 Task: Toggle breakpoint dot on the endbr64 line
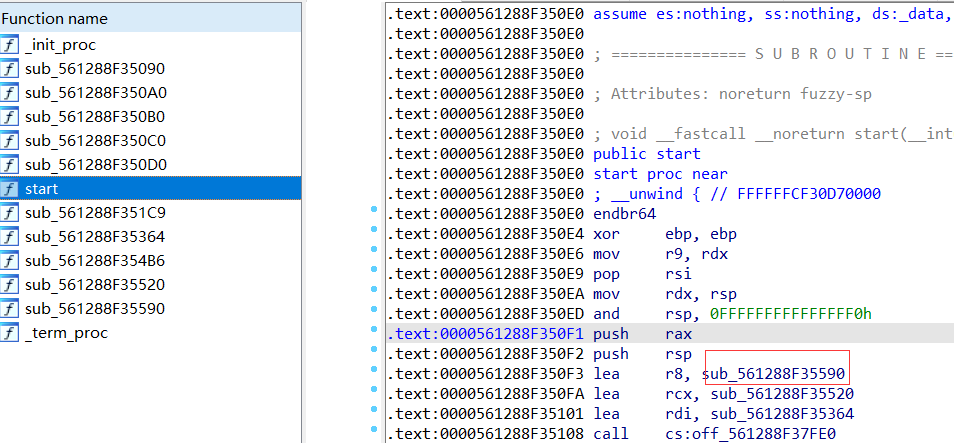pyautogui.click(x=374, y=213)
